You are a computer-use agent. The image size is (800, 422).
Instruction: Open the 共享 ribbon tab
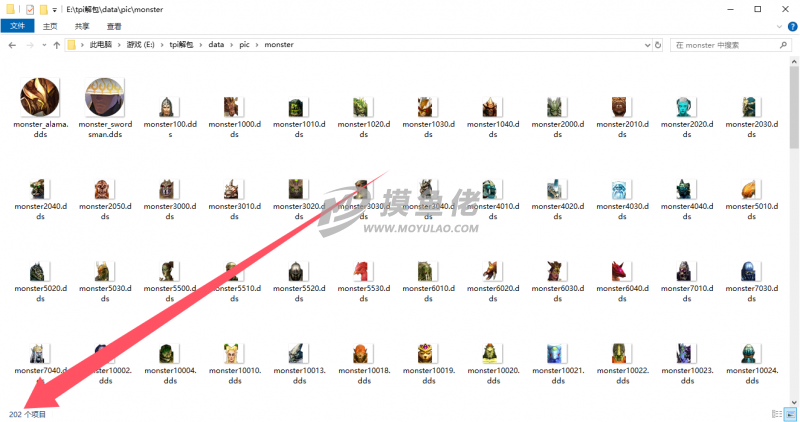click(x=82, y=27)
